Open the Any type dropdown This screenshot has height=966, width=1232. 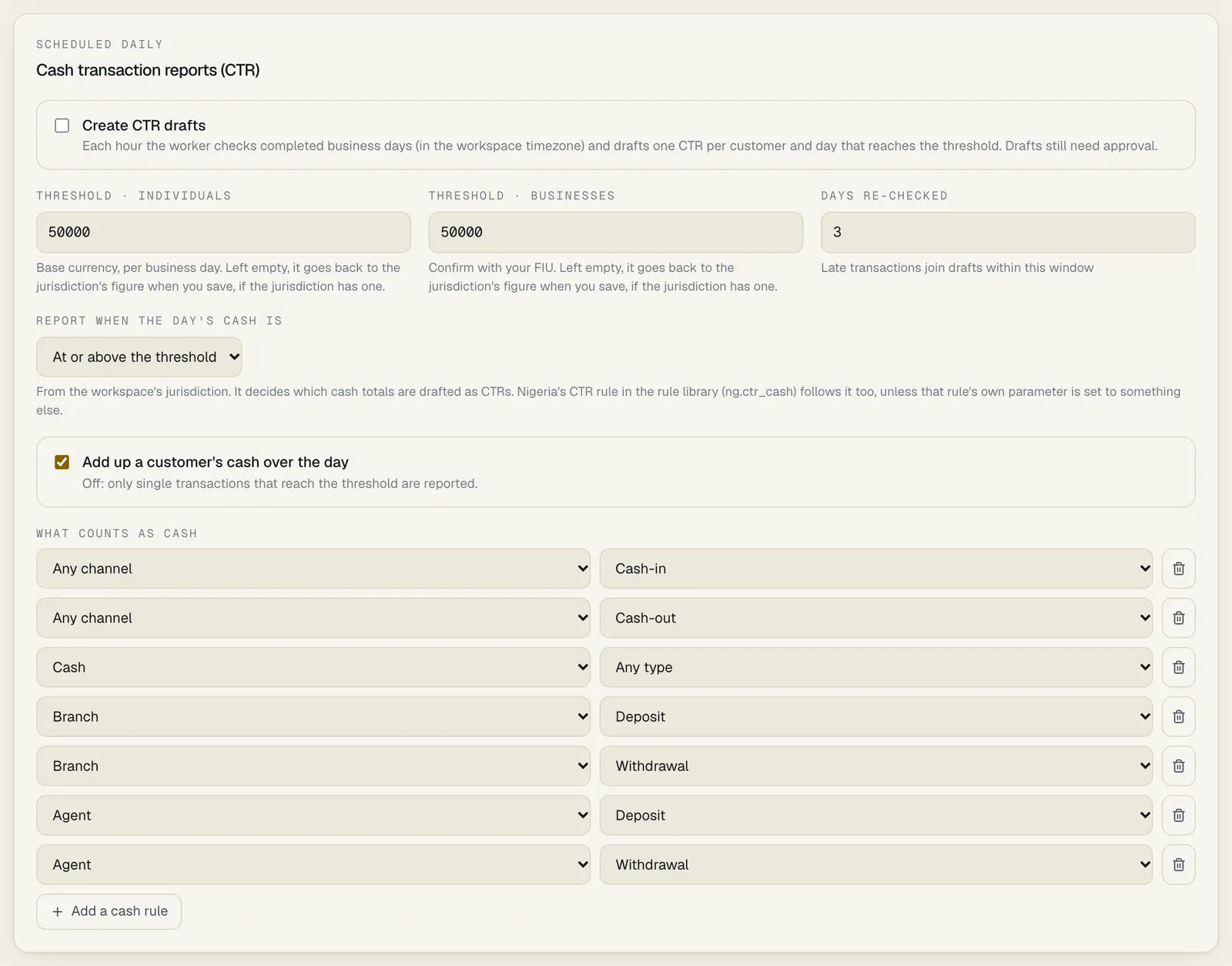[x=876, y=667]
